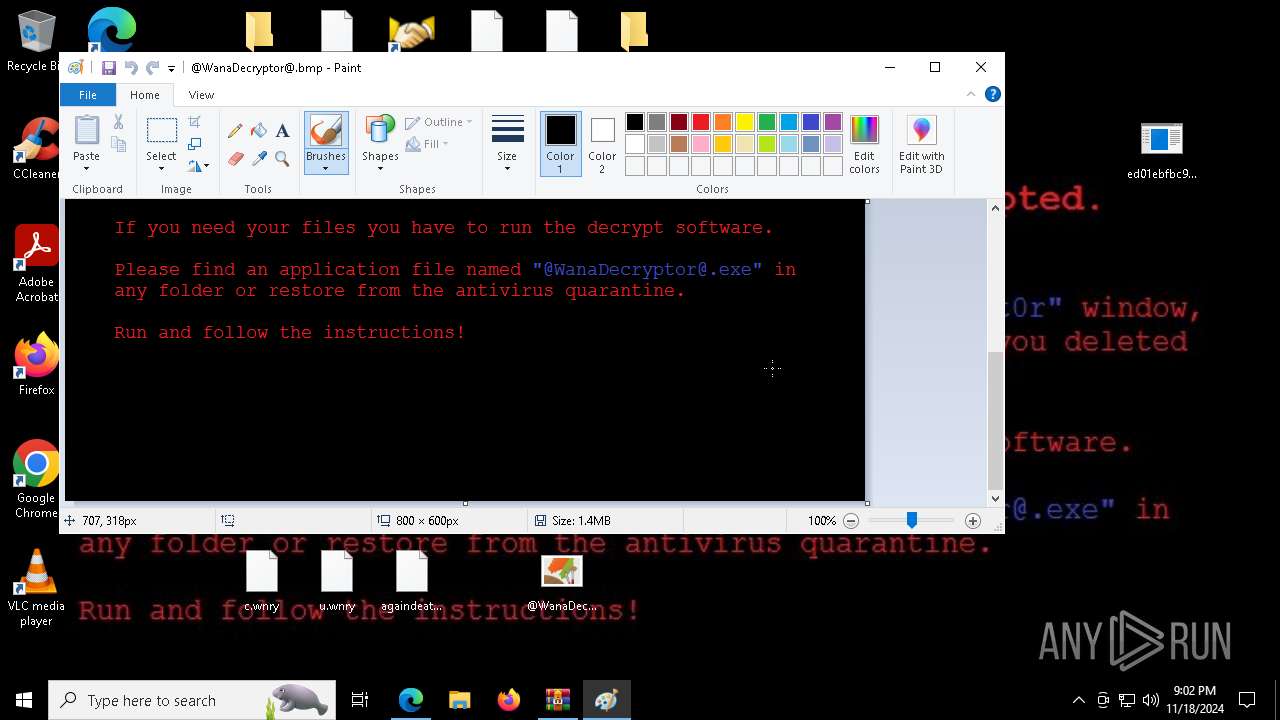Click the Paste clipboard icon

point(86,130)
